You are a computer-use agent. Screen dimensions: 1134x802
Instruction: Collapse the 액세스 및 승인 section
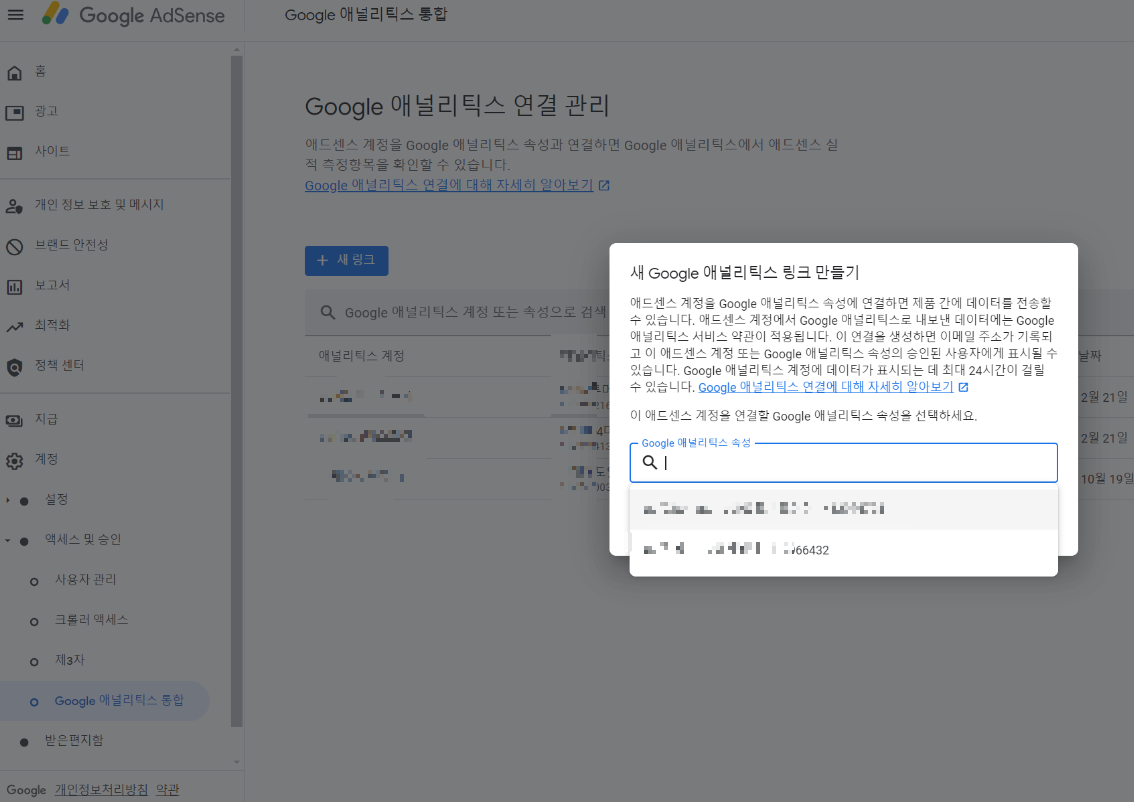point(8,540)
